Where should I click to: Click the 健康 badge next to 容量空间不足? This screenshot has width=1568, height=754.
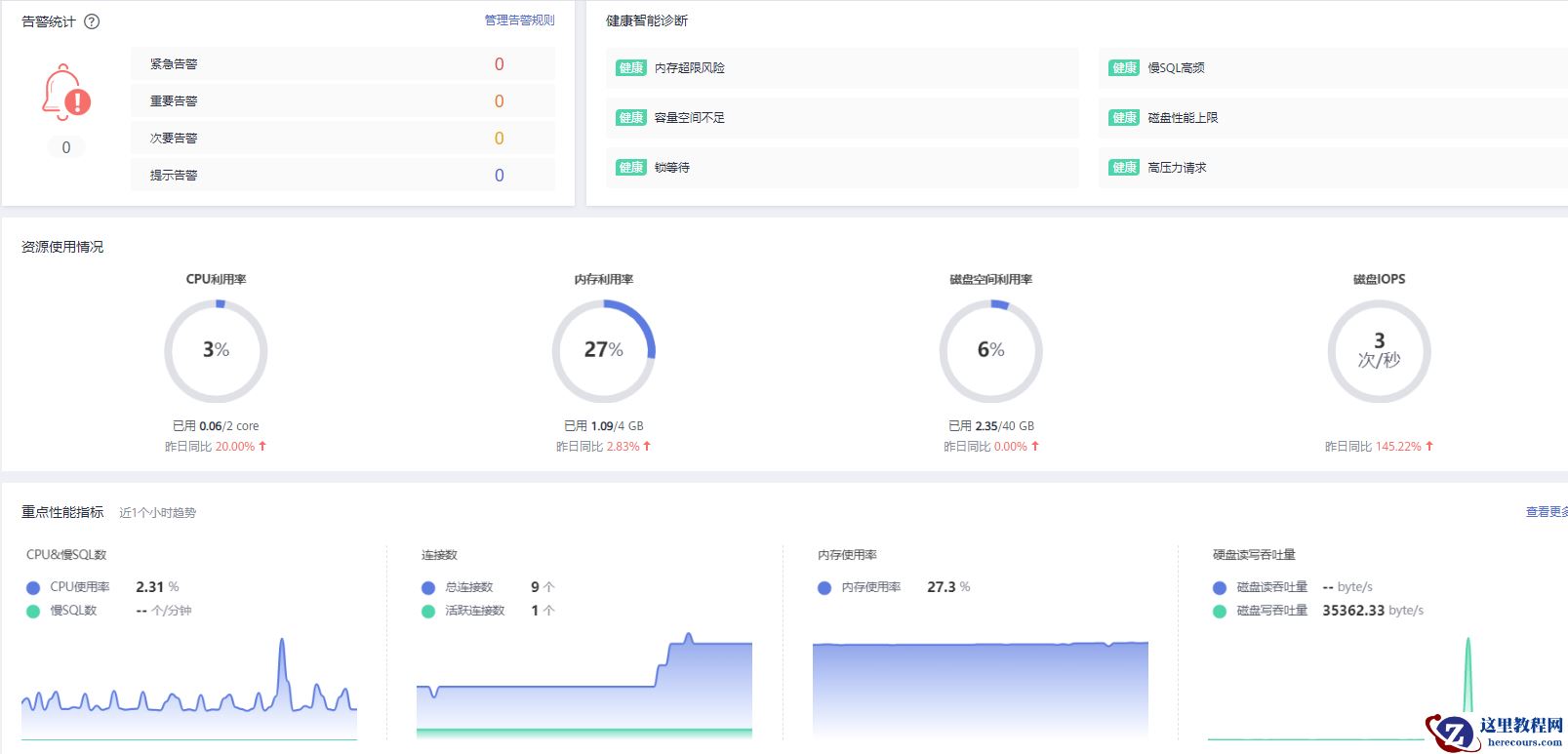point(631,117)
